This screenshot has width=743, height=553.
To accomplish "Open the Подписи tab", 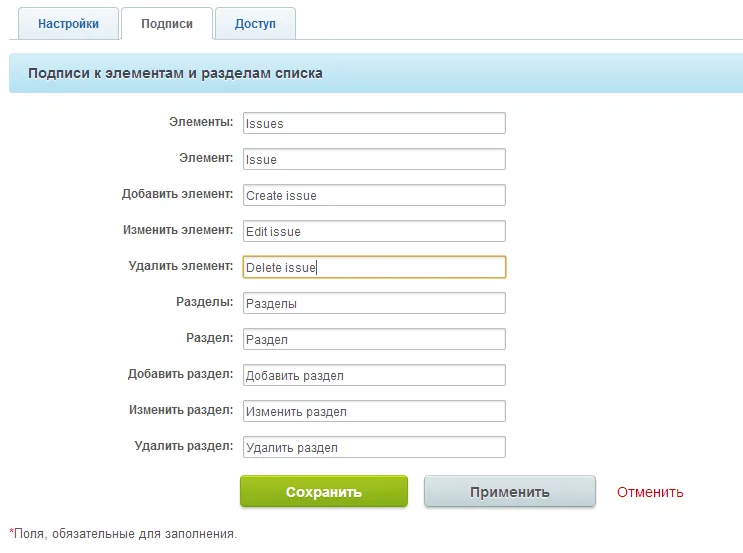I will [x=167, y=24].
